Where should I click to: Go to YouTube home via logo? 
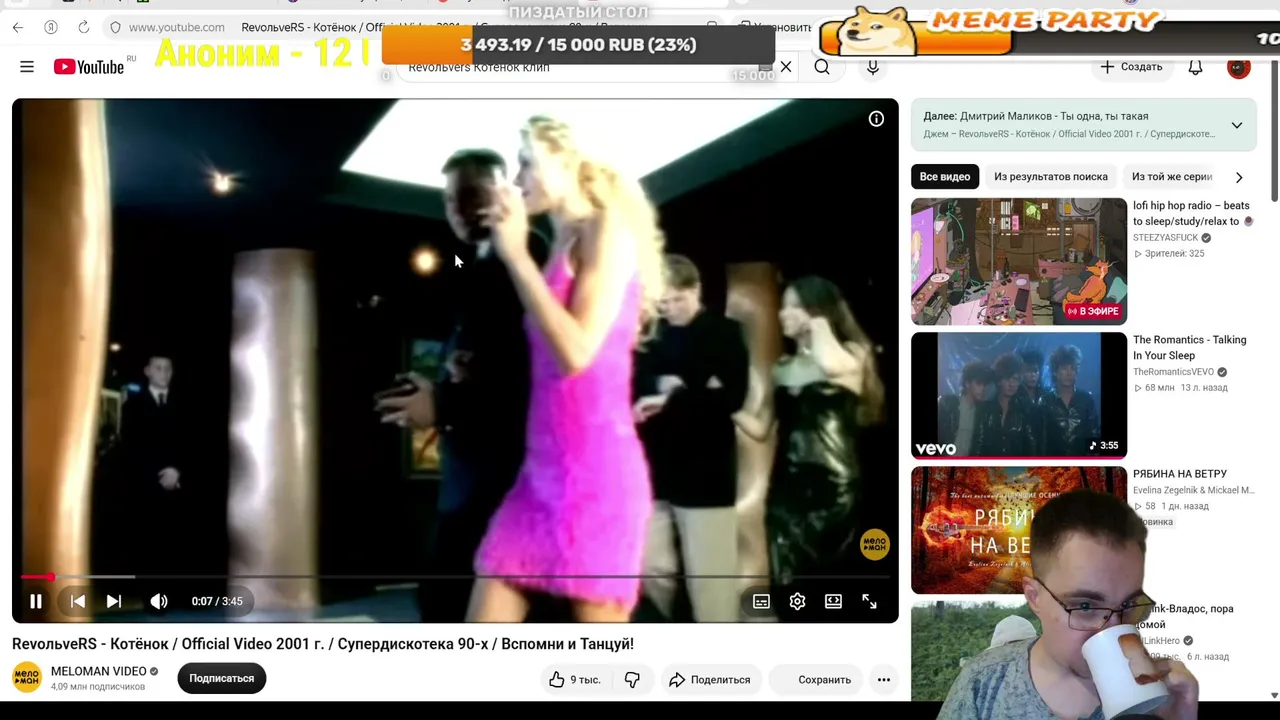(x=89, y=67)
